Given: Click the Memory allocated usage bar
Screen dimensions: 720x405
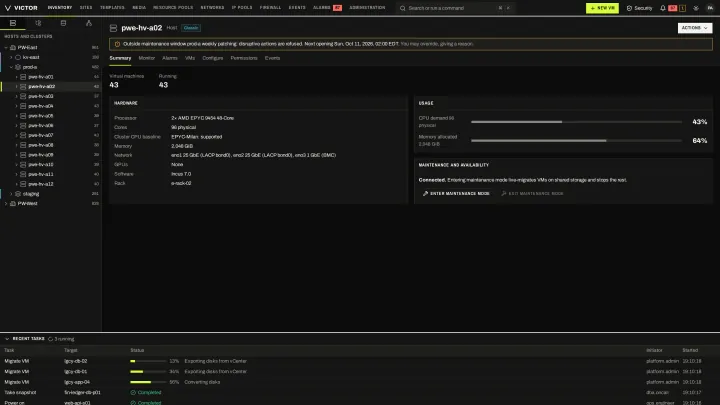Looking at the screenshot, I should (x=576, y=141).
